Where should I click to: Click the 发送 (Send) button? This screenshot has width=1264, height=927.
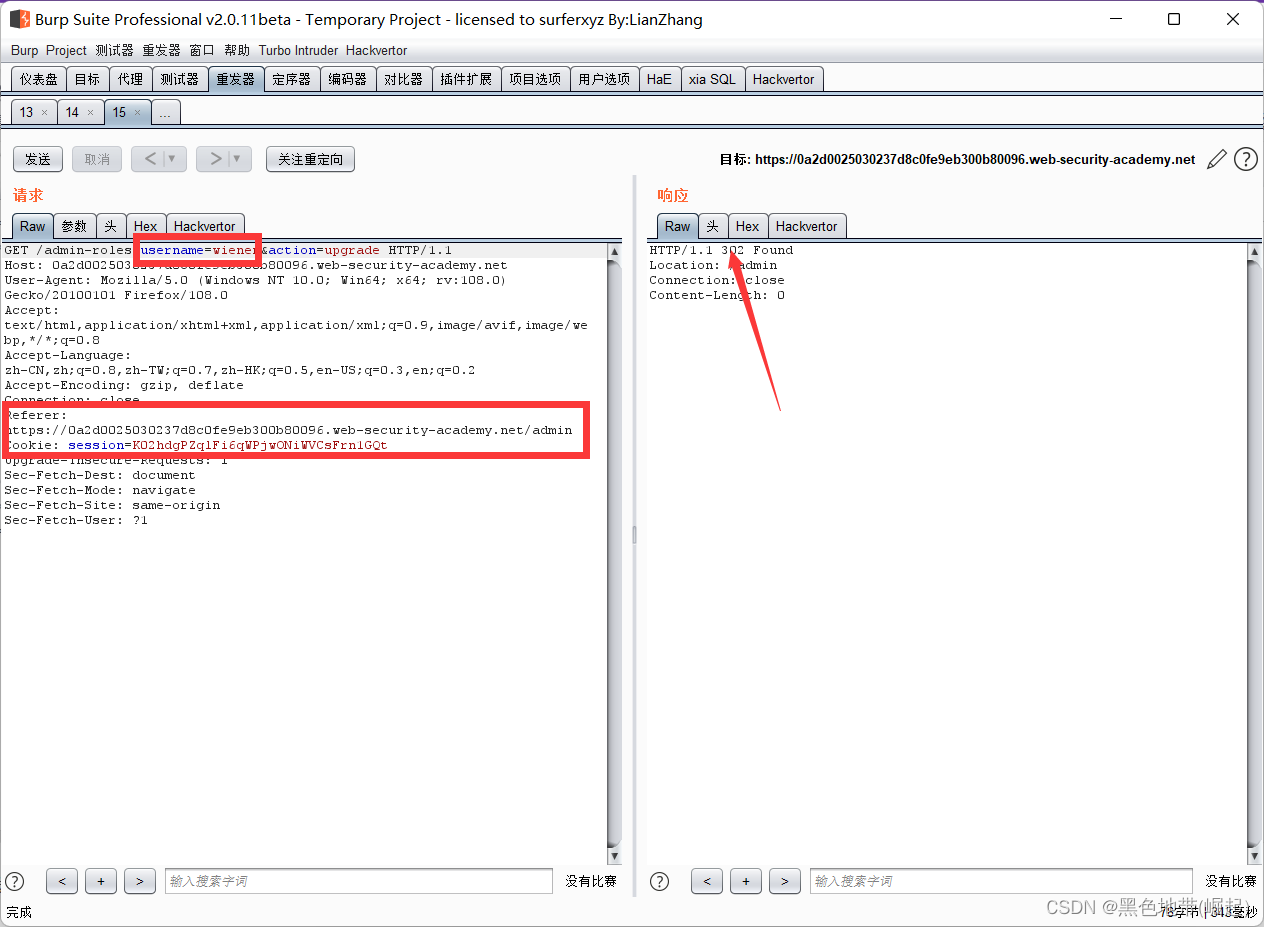tap(38, 159)
